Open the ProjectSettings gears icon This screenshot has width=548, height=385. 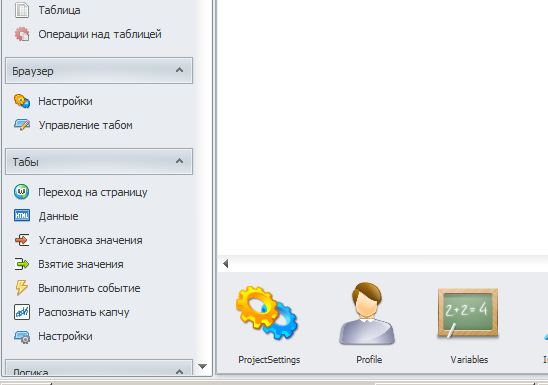click(267, 313)
